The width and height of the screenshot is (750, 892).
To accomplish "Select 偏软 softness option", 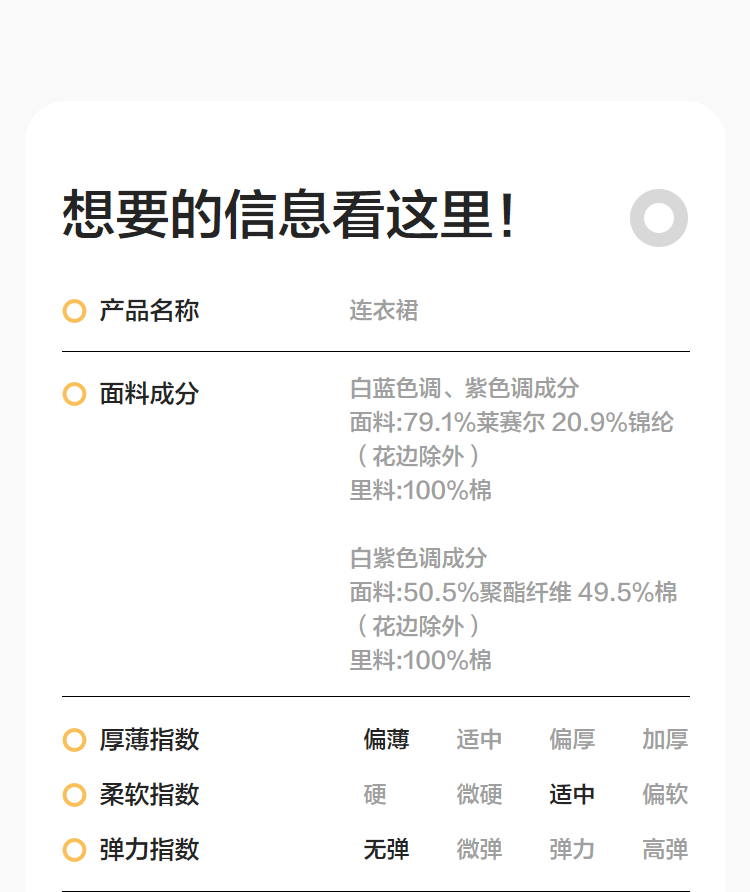I will [x=665, y=795].
